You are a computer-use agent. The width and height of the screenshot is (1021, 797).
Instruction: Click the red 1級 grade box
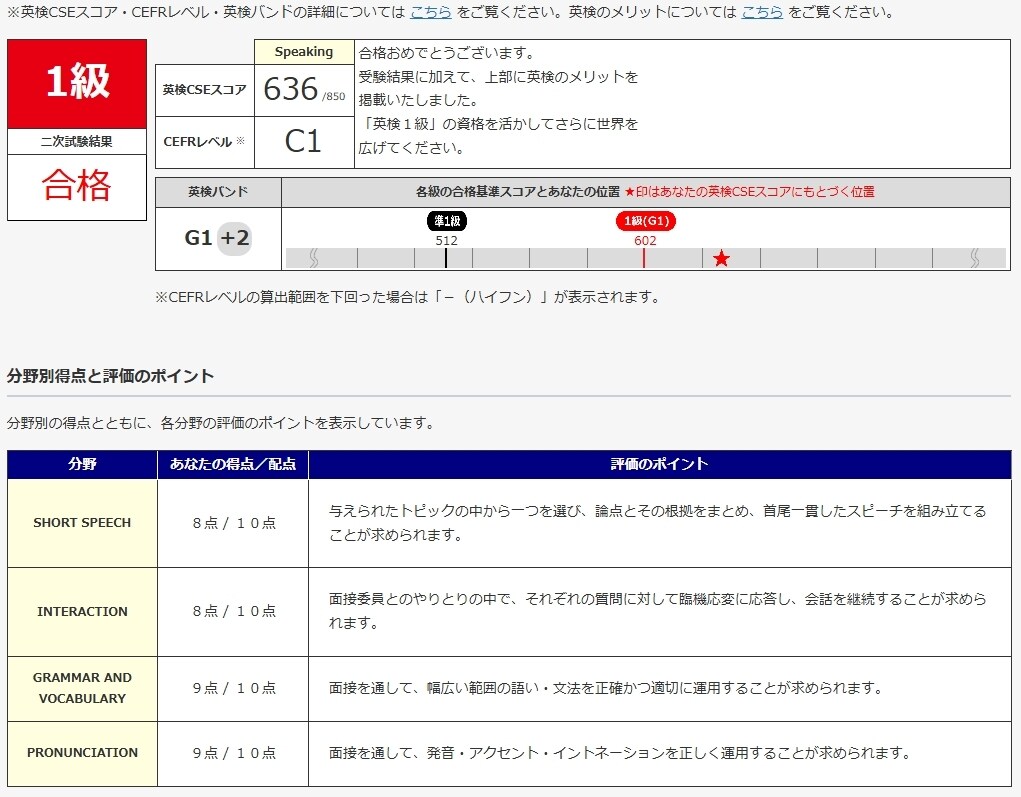(x=77, y=84)
